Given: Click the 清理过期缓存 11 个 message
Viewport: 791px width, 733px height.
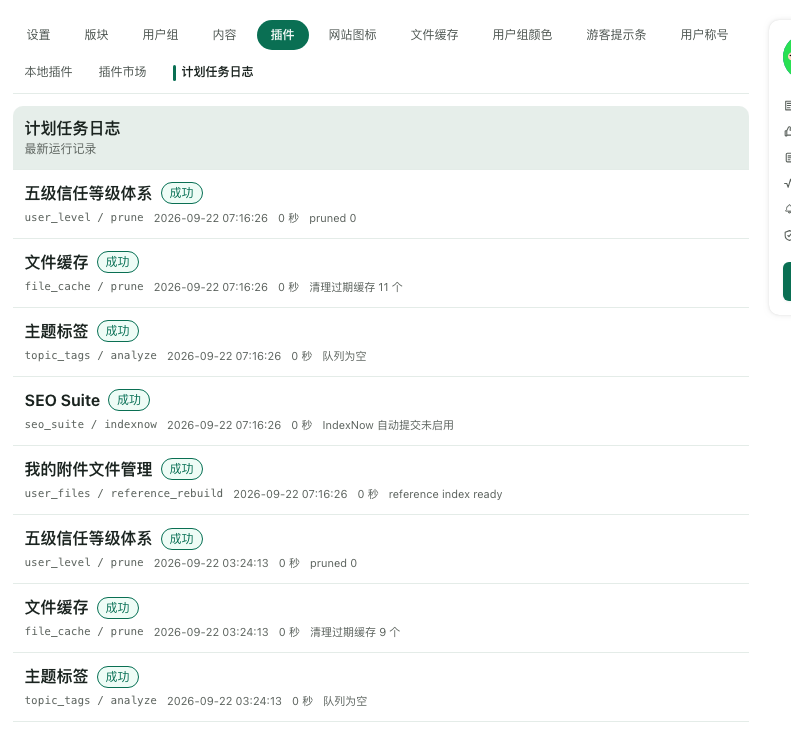Looking at the screenshot, I should pyautogui.click(x=356, y=287).
